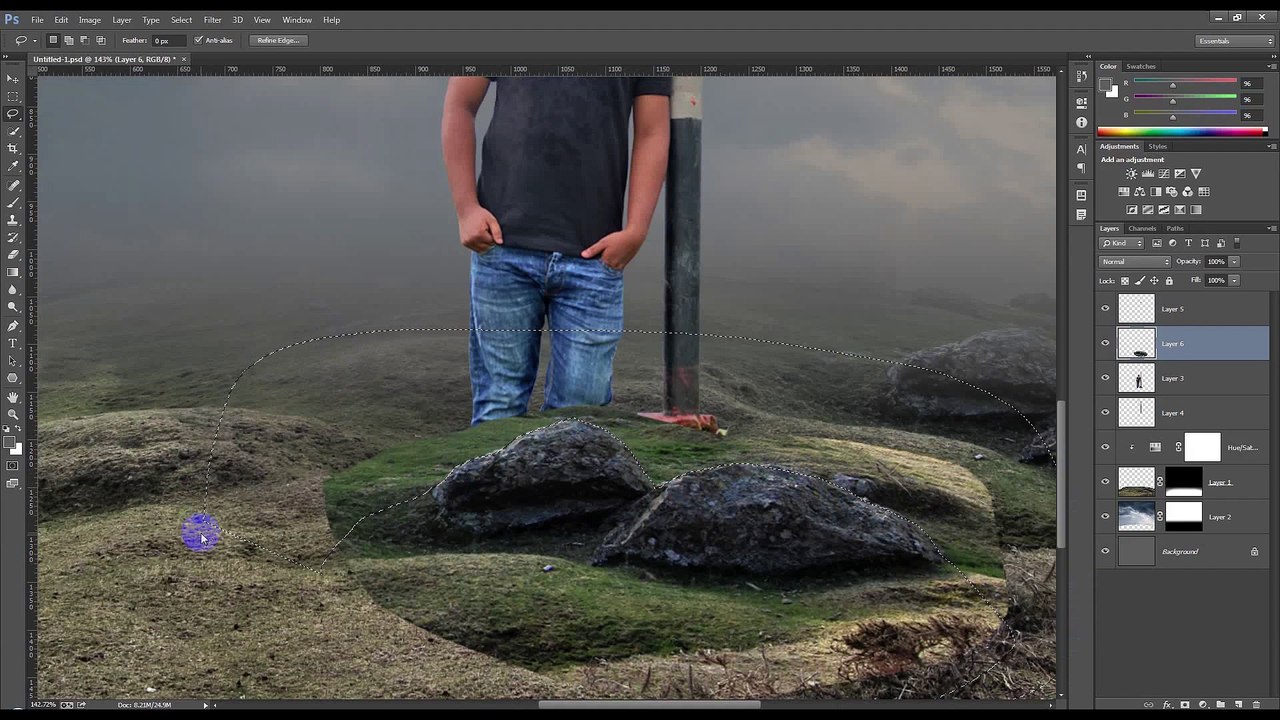Image resolution: width=1280 pixels, height=720 pixels.
Task: Open the Filter menu
Action: [x=213, y=20]
